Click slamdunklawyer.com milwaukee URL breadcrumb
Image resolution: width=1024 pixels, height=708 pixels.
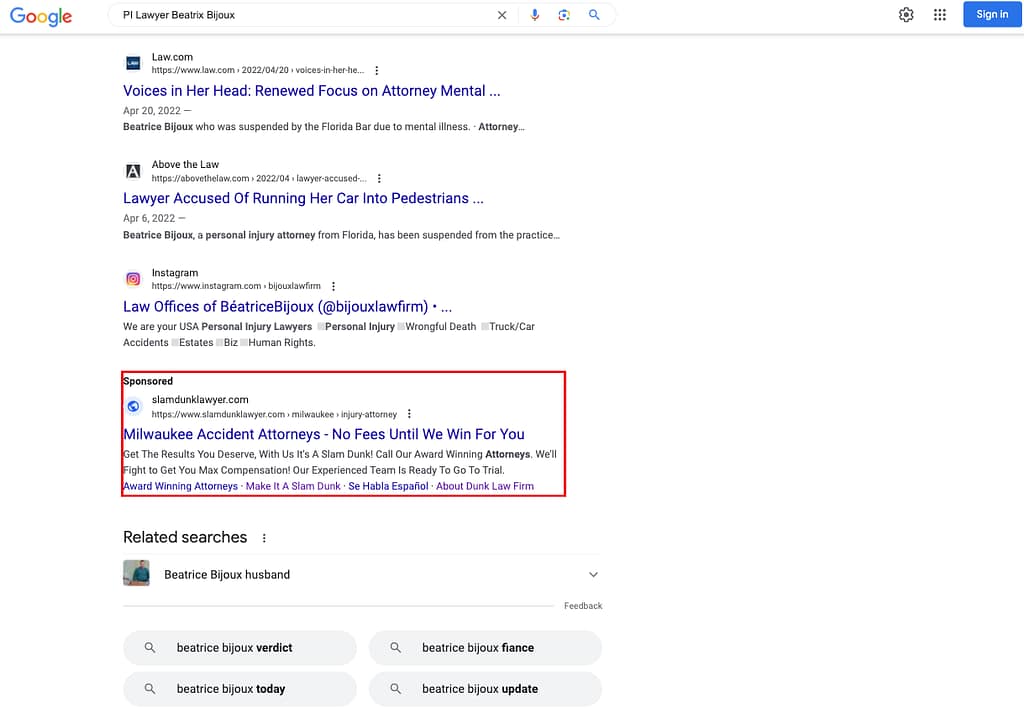[274, 414]
